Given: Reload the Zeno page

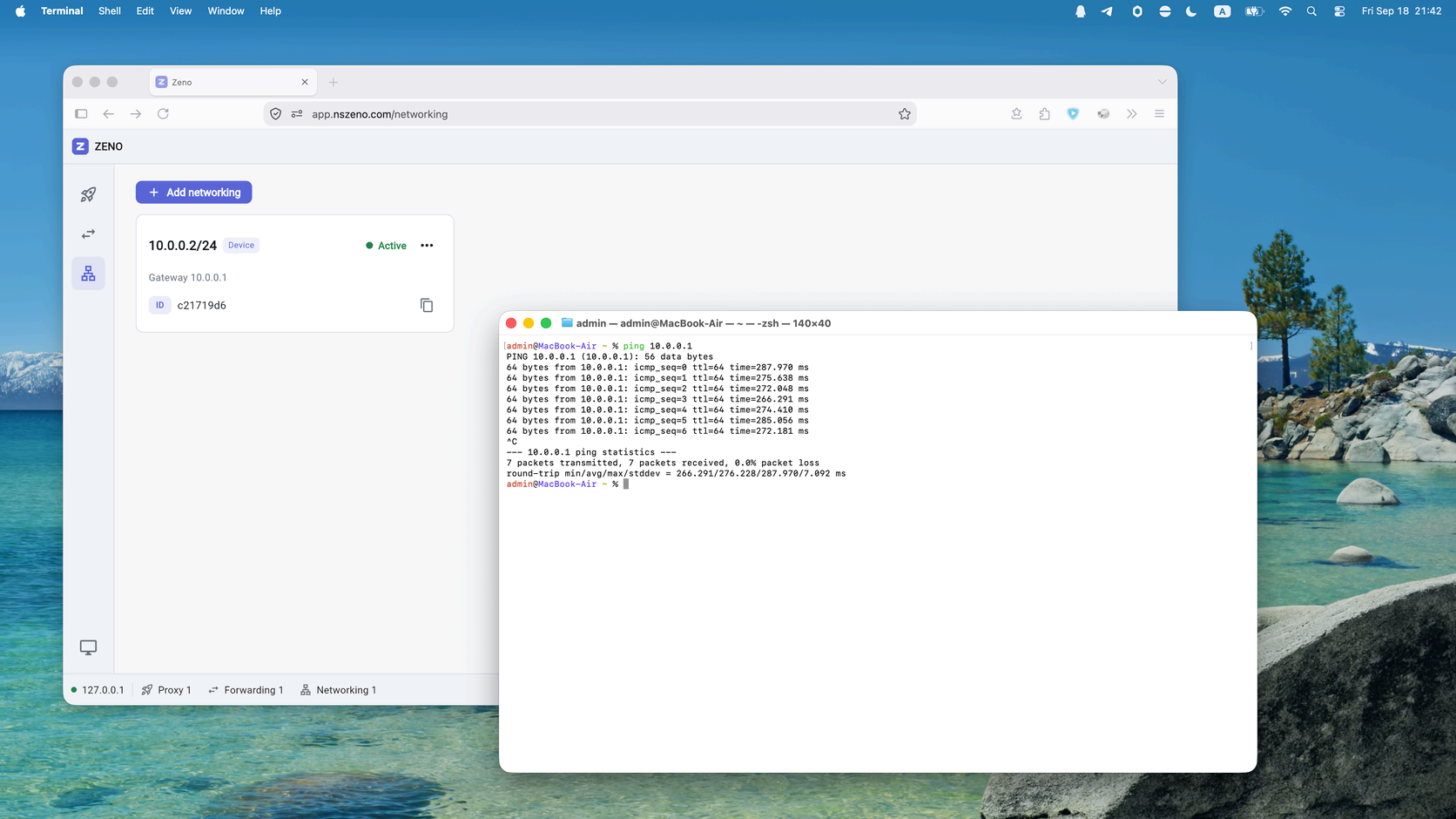Looking at the screenshot, I should pyautogui.click(x=163, y=114).
